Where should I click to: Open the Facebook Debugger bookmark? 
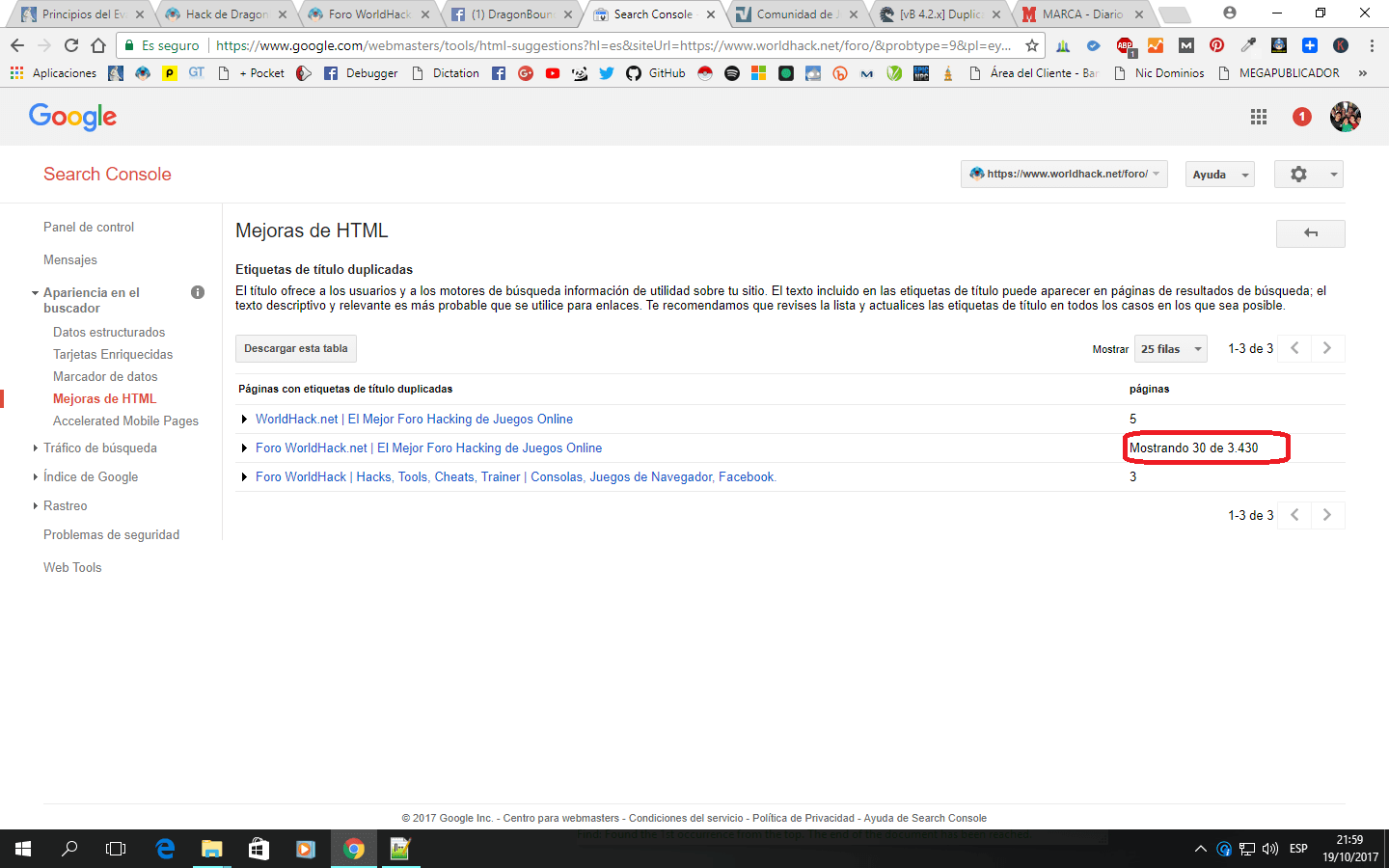362,73
